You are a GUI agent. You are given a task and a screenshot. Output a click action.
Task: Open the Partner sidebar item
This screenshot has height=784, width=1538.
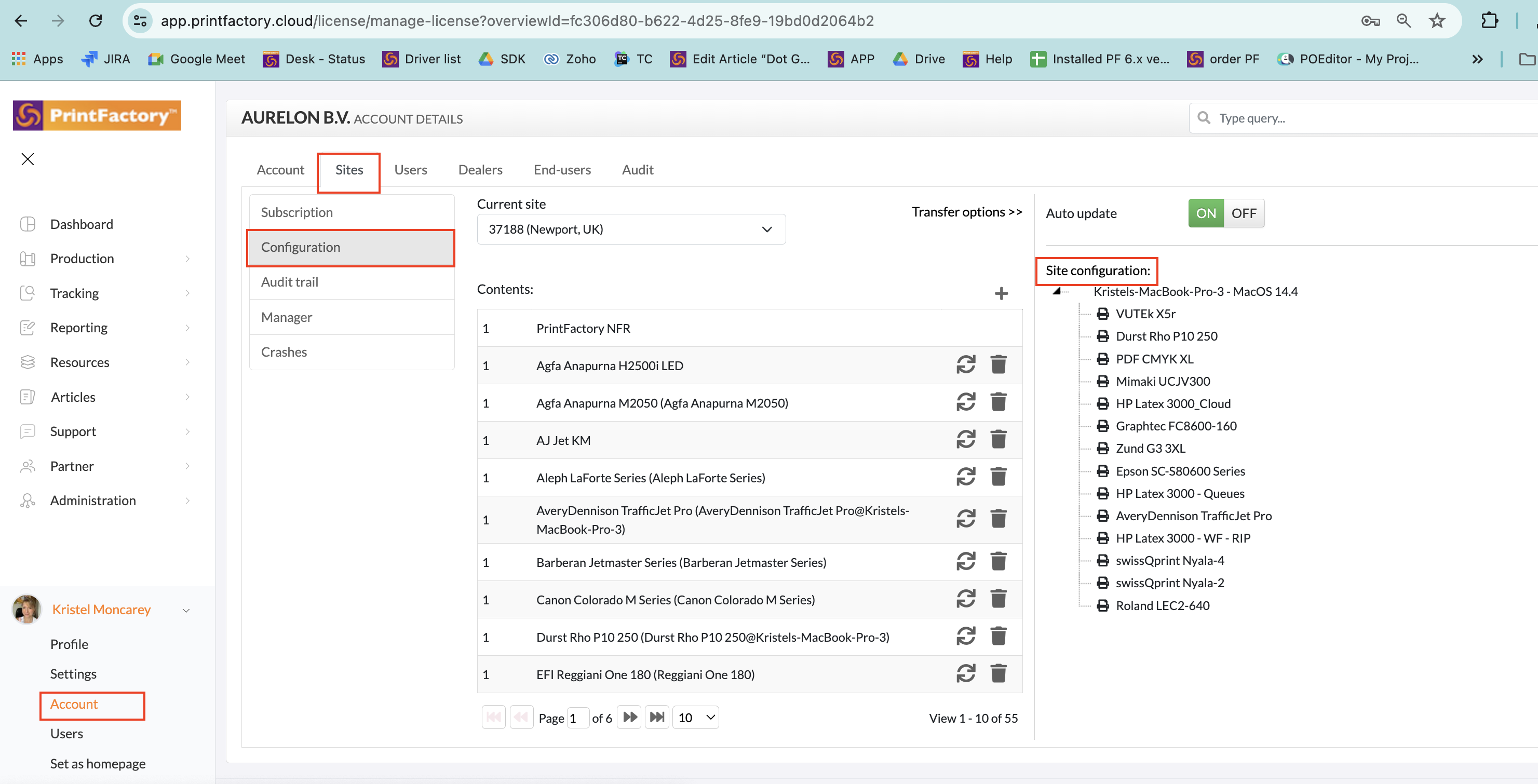pos(72,466)
